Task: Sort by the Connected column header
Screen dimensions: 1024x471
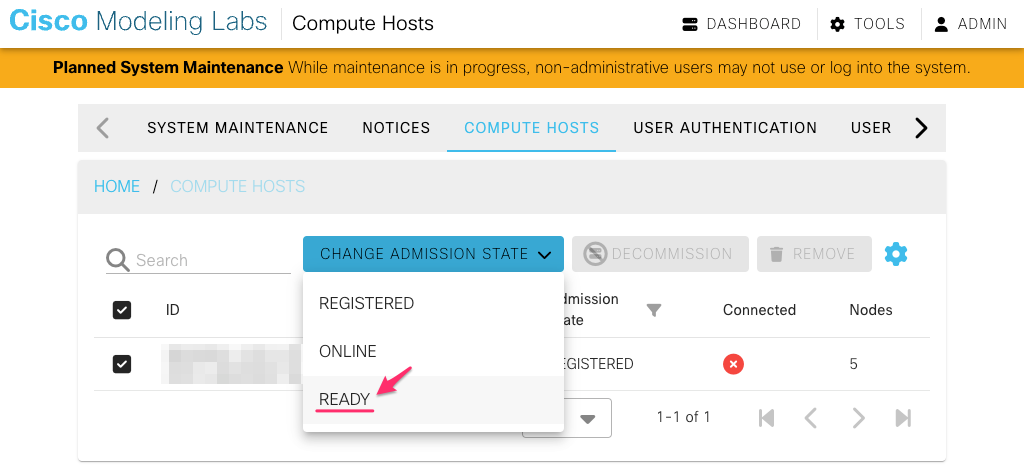Action: [x=759, y=310]
